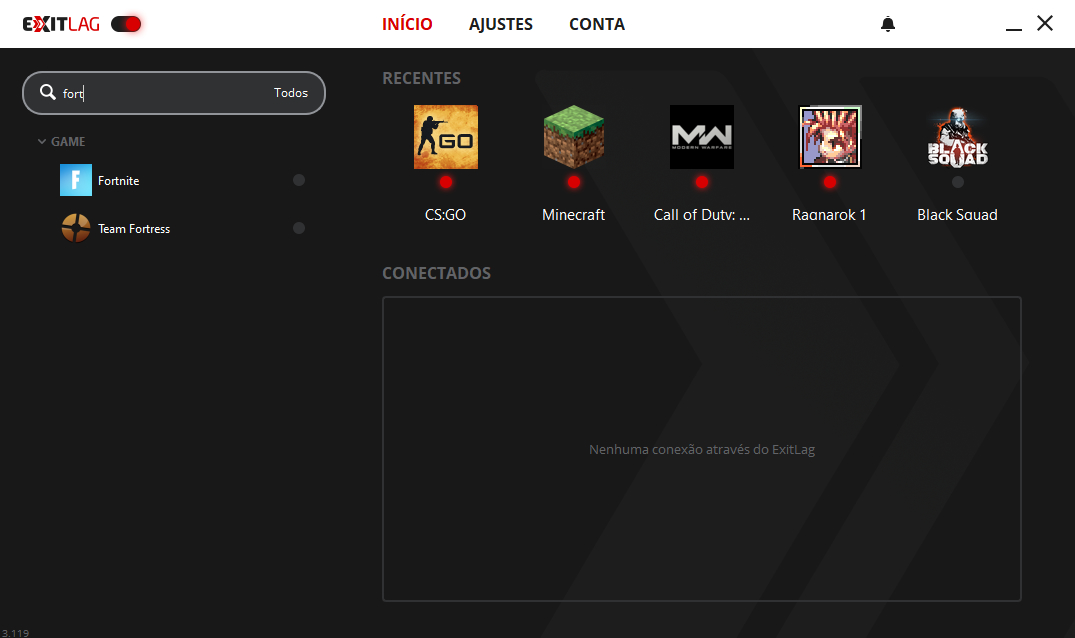Open the Todos filter dropdown
1075x638 pixels.
click(291, 93)
